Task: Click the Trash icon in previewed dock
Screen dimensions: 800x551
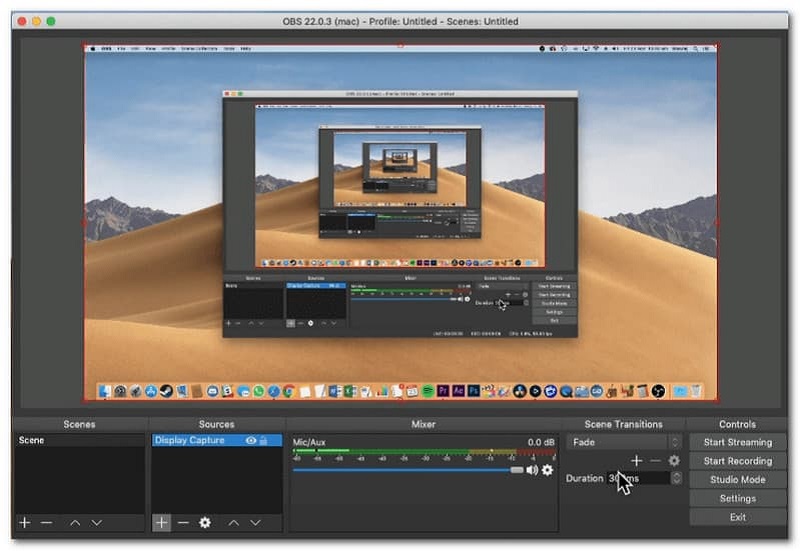Action: [x=695, y=391]
